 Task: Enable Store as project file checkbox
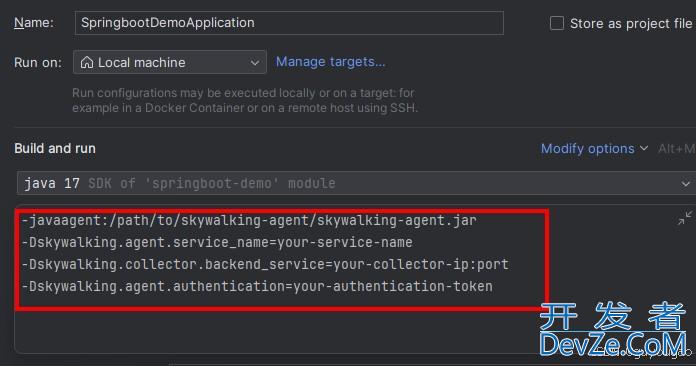coord(557,23)
